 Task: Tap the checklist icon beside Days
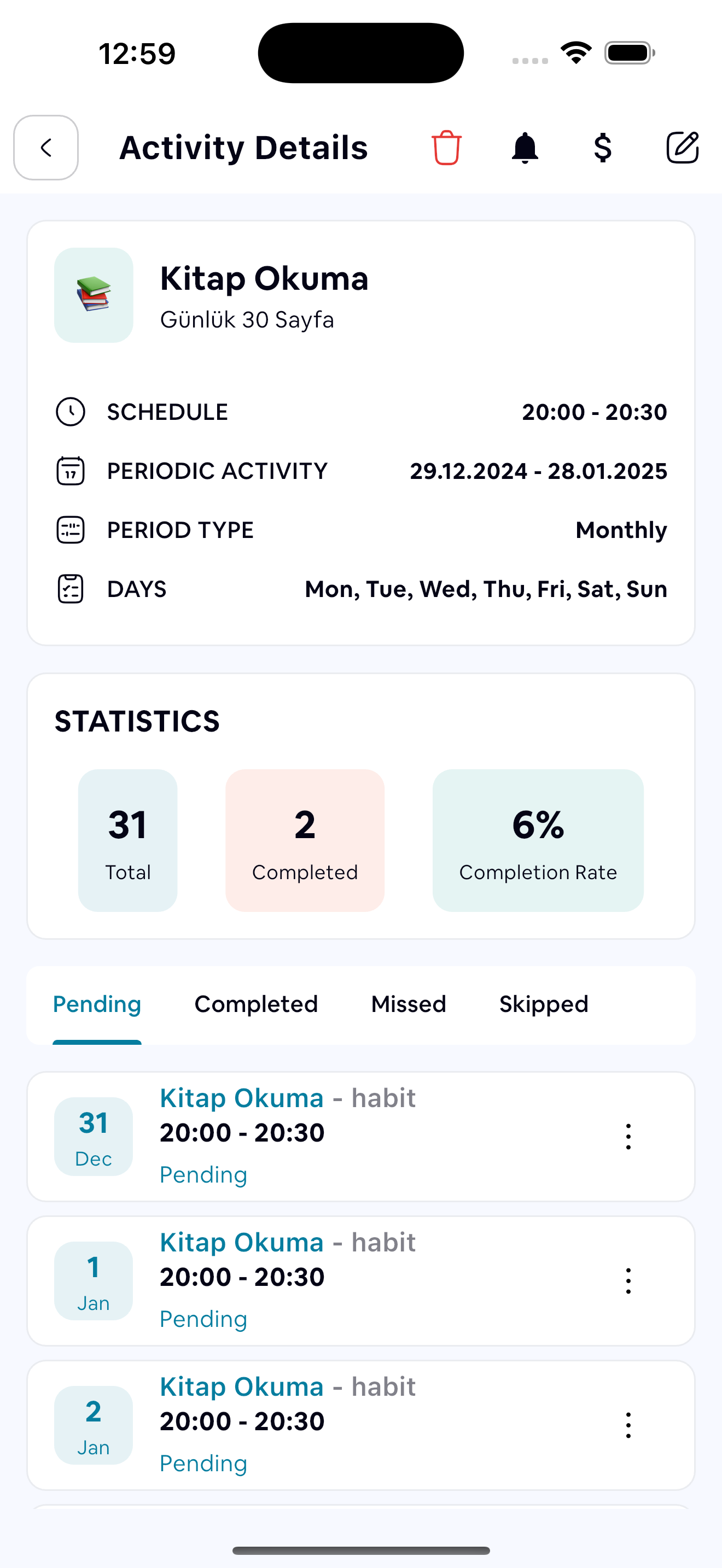(71, 589)
